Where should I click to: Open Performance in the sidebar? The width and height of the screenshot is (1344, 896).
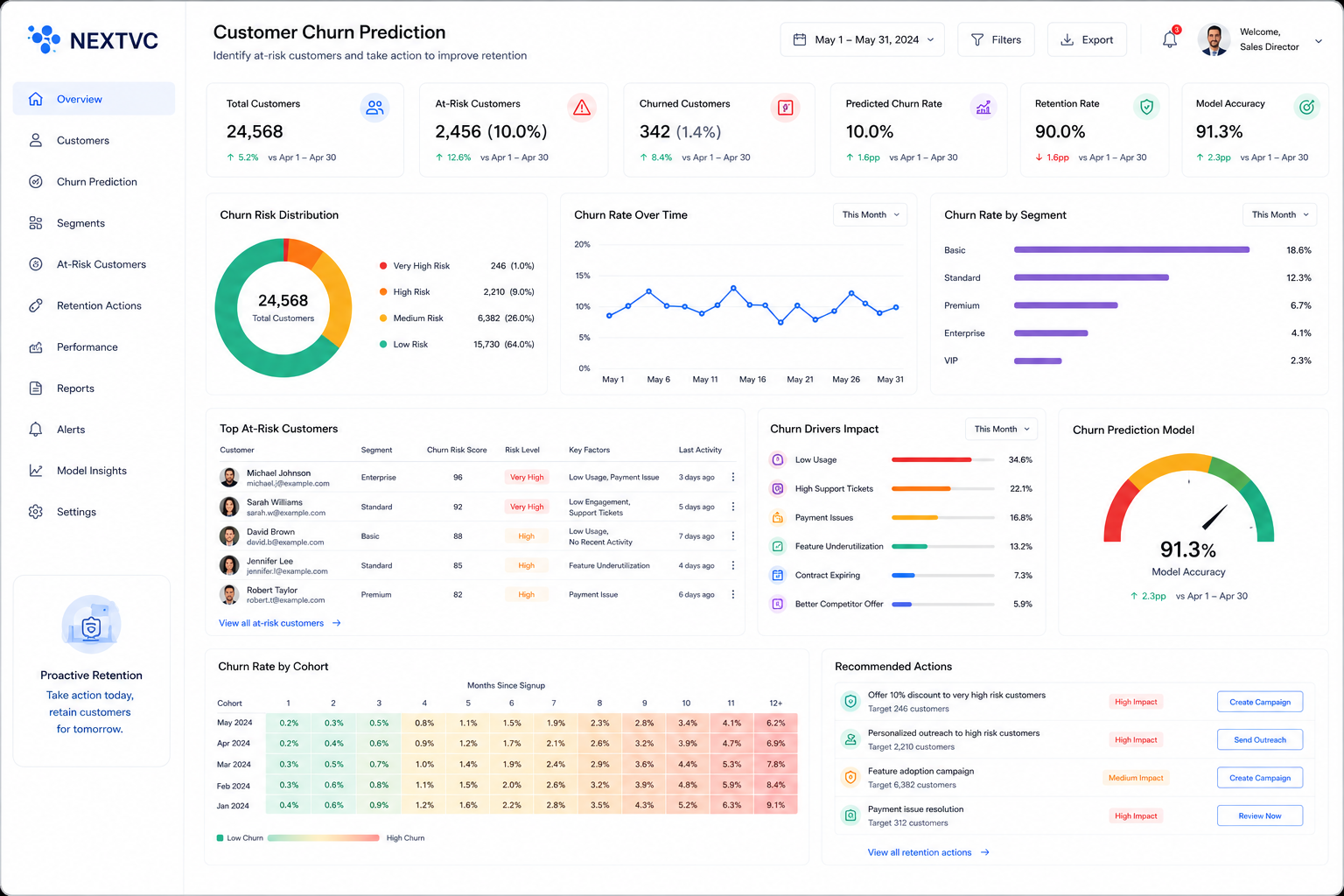[94, 347]
